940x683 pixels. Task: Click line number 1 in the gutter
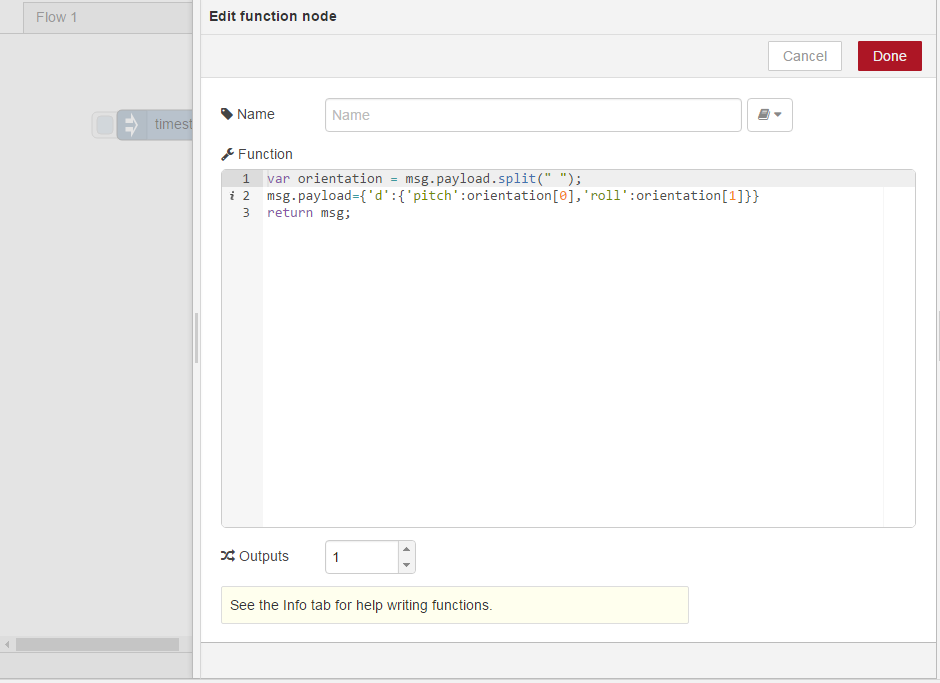tap(246, 179)
